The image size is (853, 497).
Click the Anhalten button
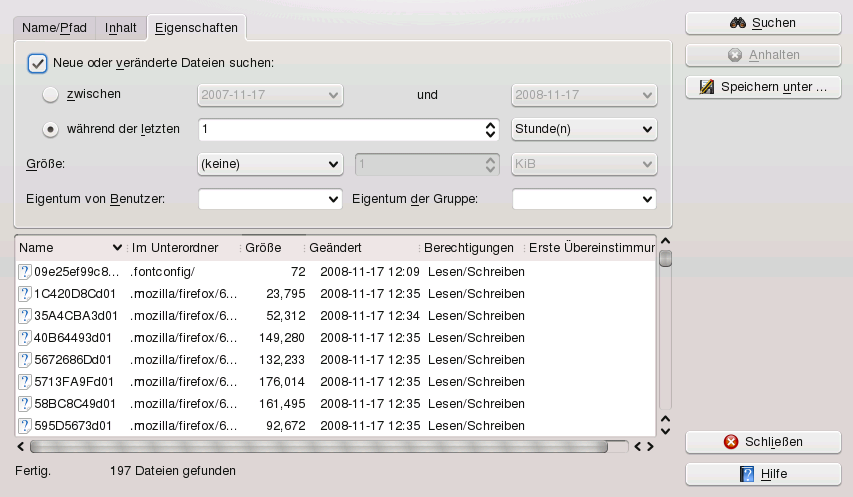[x=763, y=55]
